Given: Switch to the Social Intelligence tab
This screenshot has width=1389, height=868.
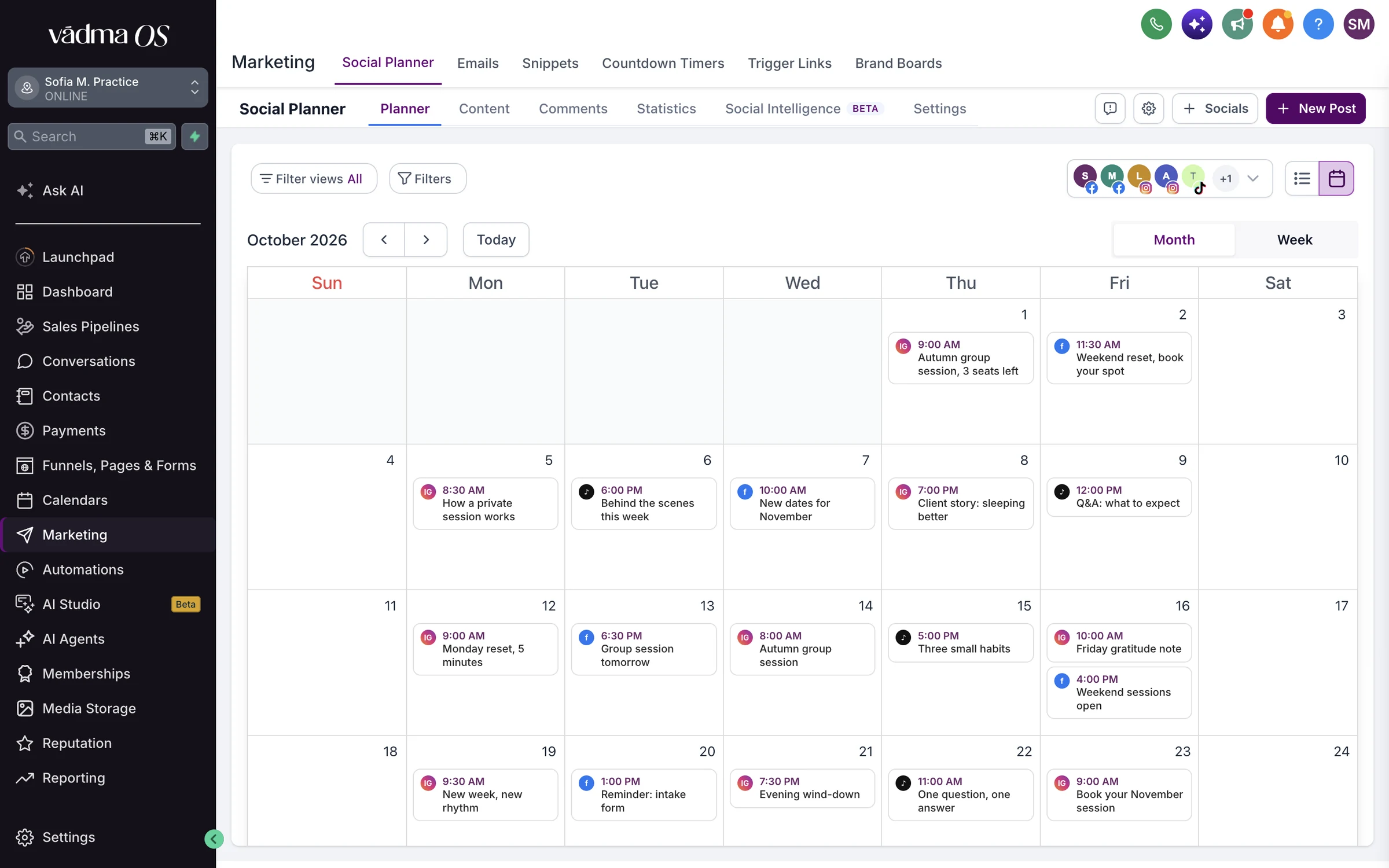Looking at the screenshot, I should click(x=804, y=109).
